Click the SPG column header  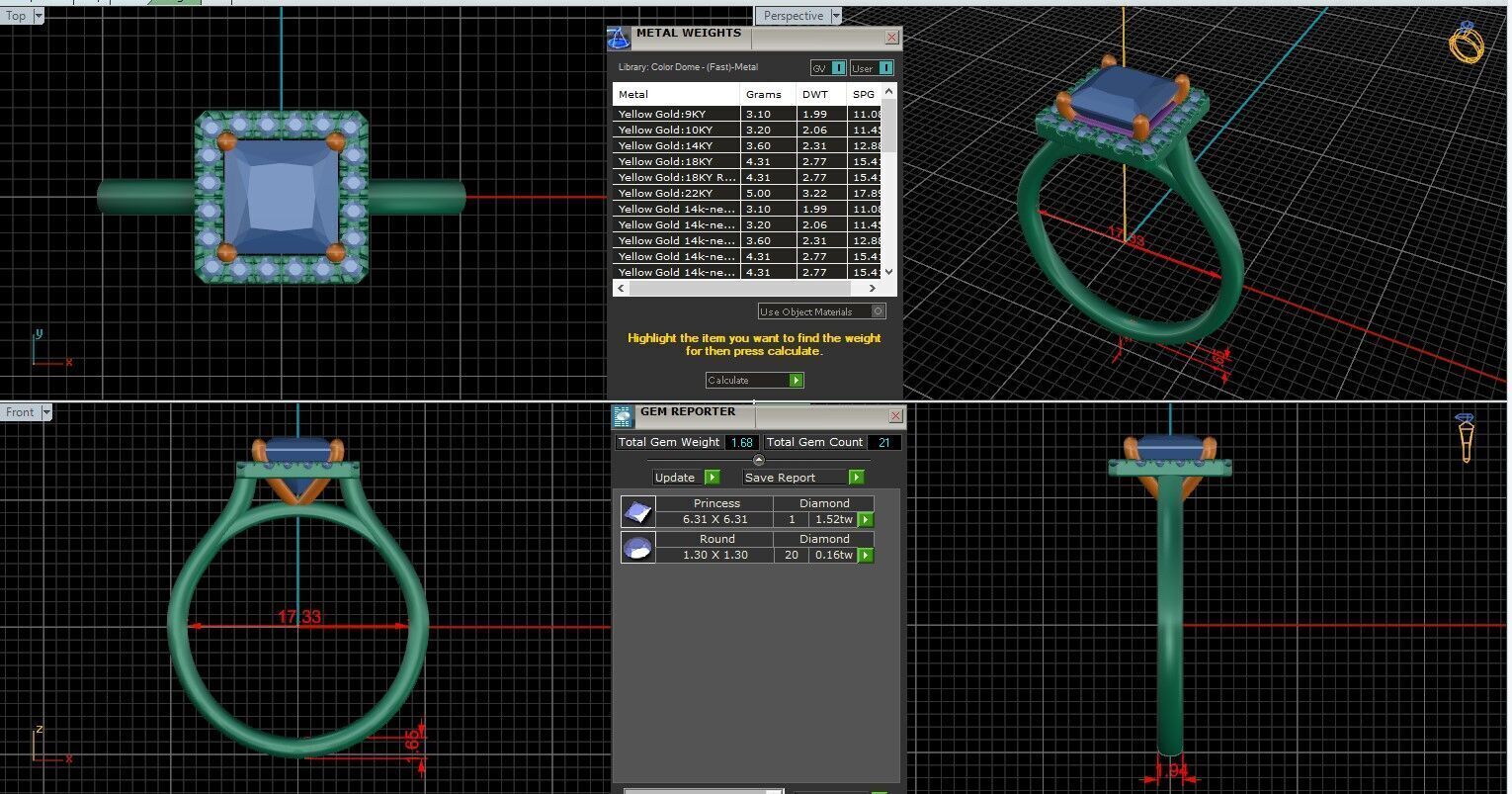[x=864, y=94]
